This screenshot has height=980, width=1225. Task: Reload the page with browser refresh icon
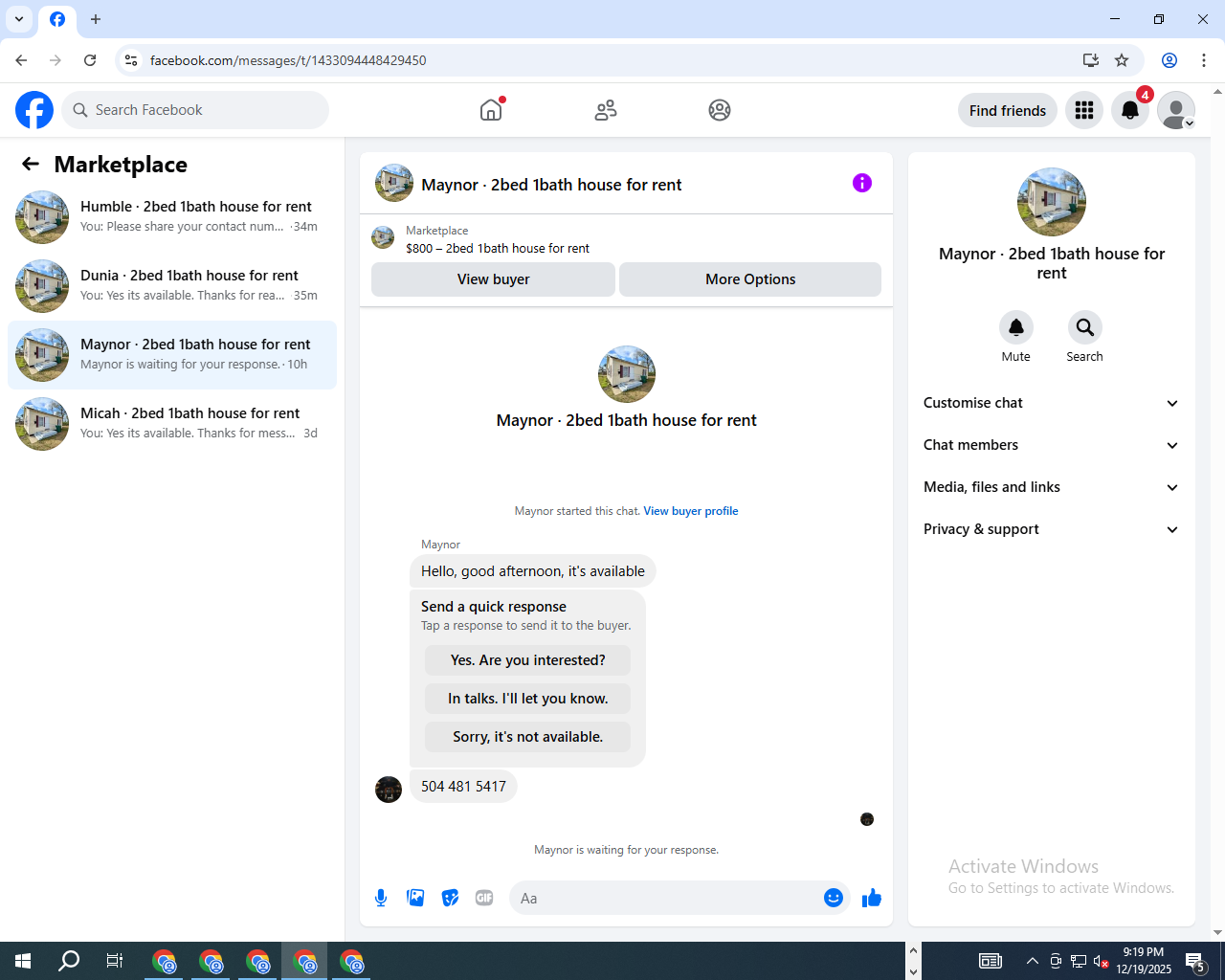[90, 60]
